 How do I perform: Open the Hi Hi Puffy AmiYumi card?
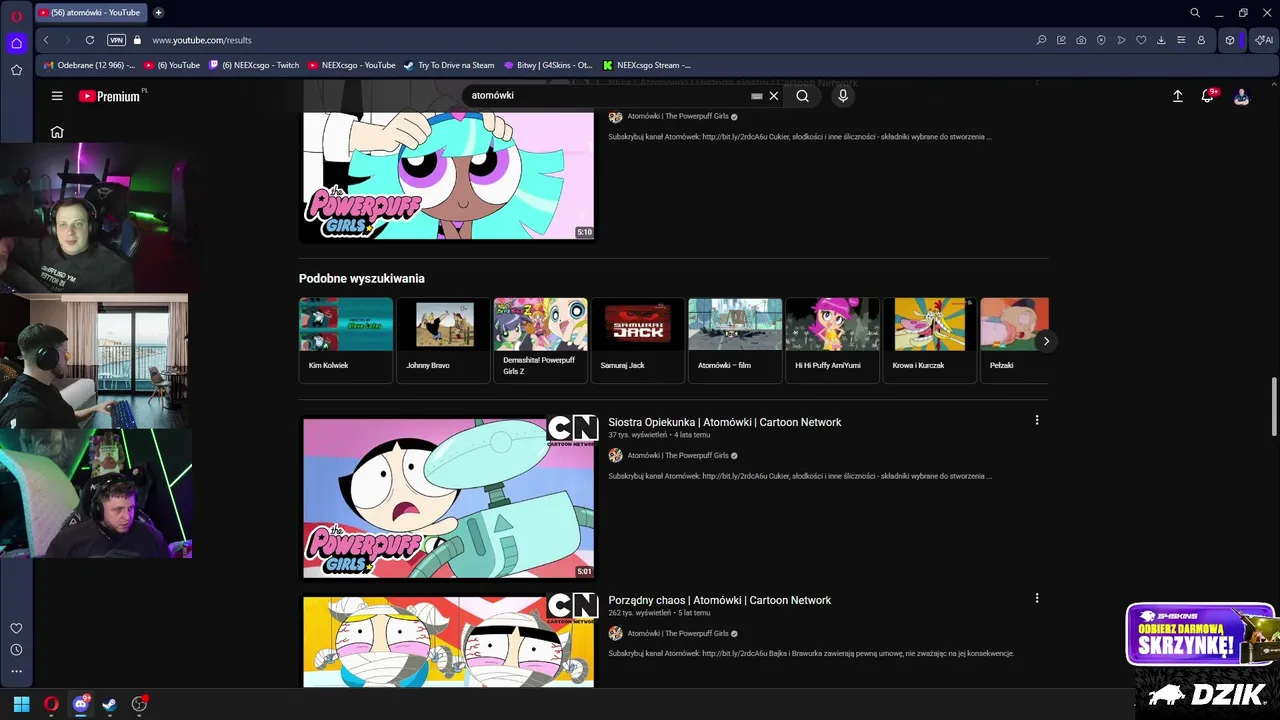click(x=832, y=340)
